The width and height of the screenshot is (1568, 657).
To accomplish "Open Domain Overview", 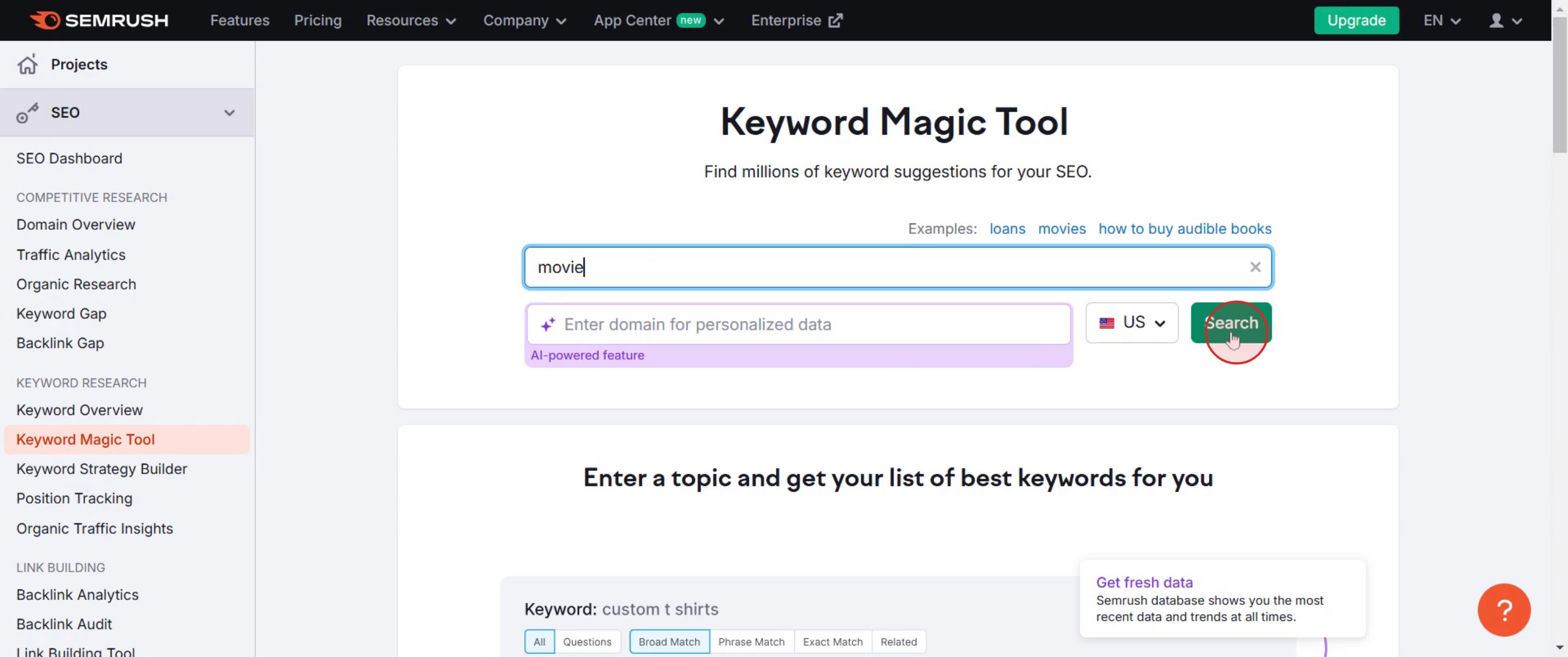I will point(76,225).
